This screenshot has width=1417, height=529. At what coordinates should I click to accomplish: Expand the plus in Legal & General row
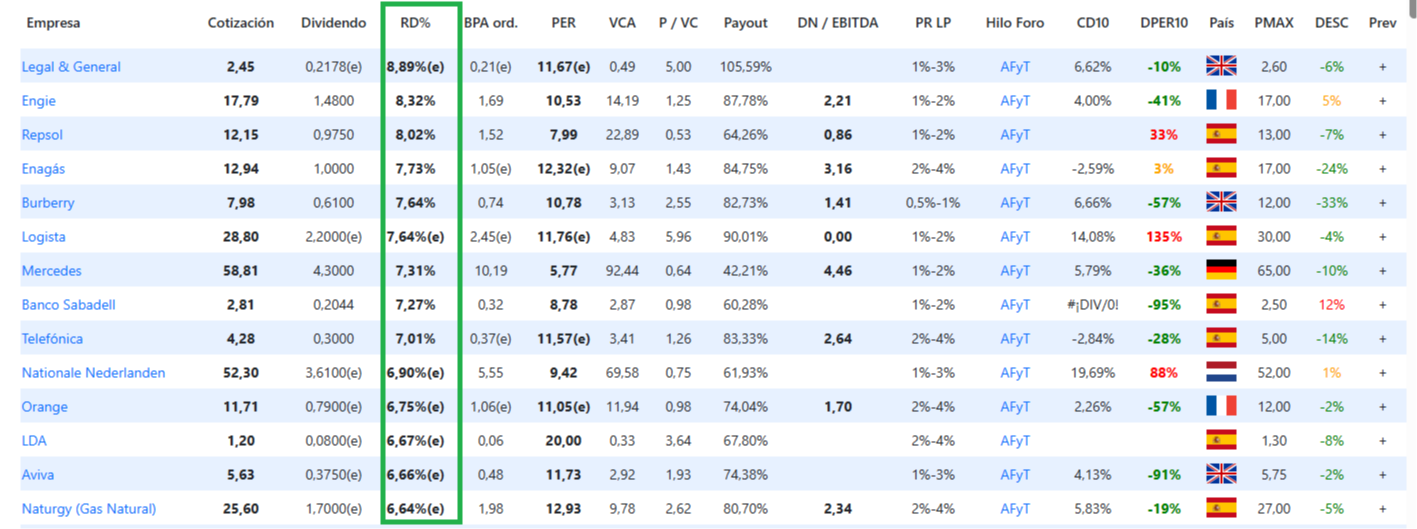[x=1383, y=67]
